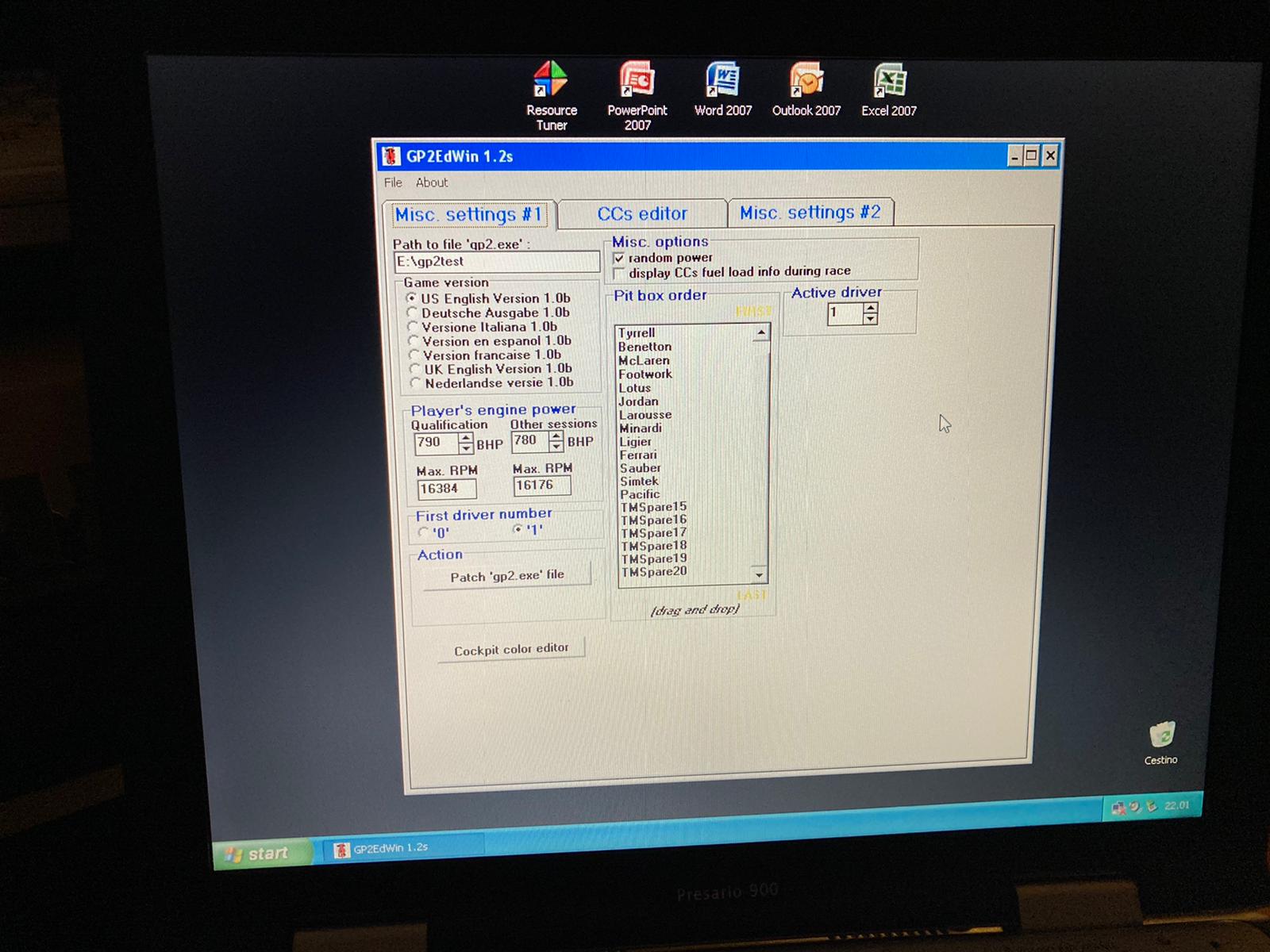This screenshot has height=952, width=1270.
Task: Increase the Active driver number stepper
Action: coord(871,307)
